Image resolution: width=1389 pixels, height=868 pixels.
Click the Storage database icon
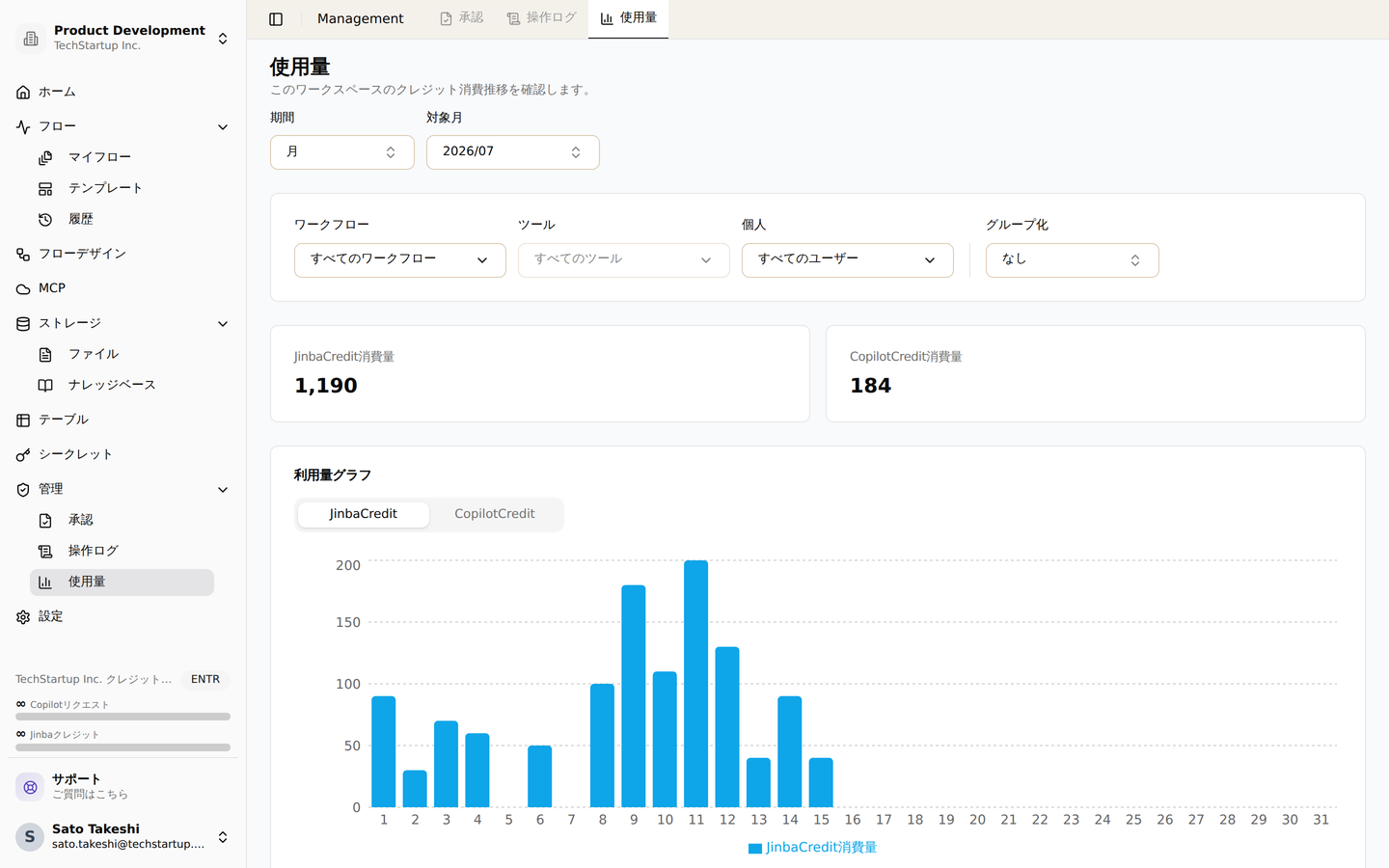click(23, 324)
